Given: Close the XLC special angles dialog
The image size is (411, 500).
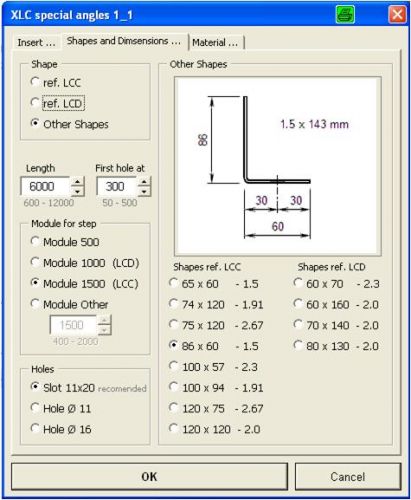Looking at the screenshot, I should click(x=397, y=15).
